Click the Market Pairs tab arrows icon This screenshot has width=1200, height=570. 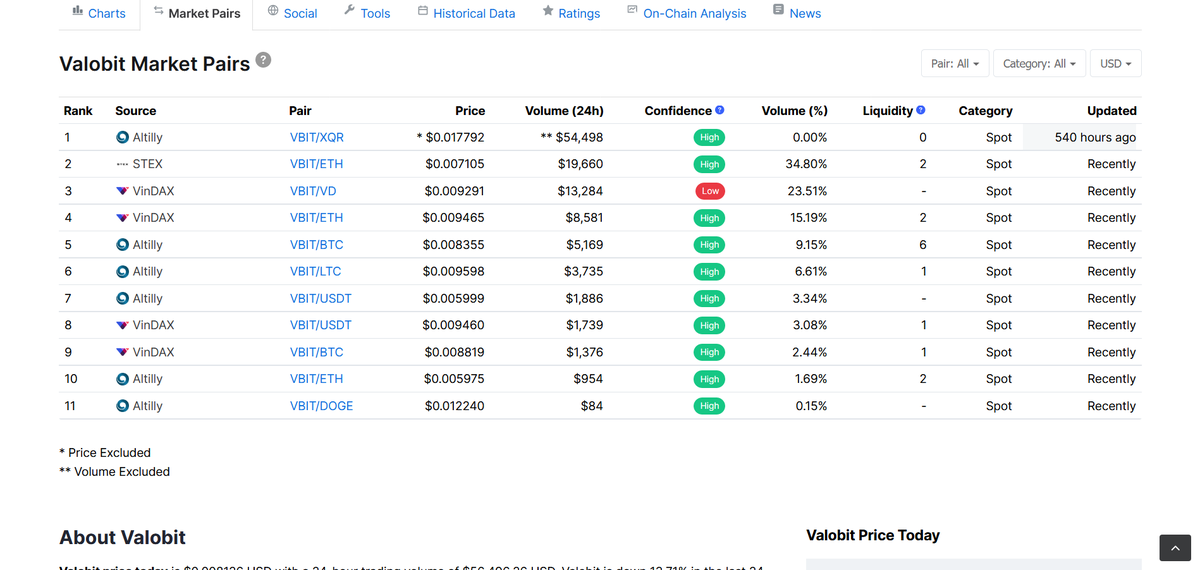pos(158,11)
